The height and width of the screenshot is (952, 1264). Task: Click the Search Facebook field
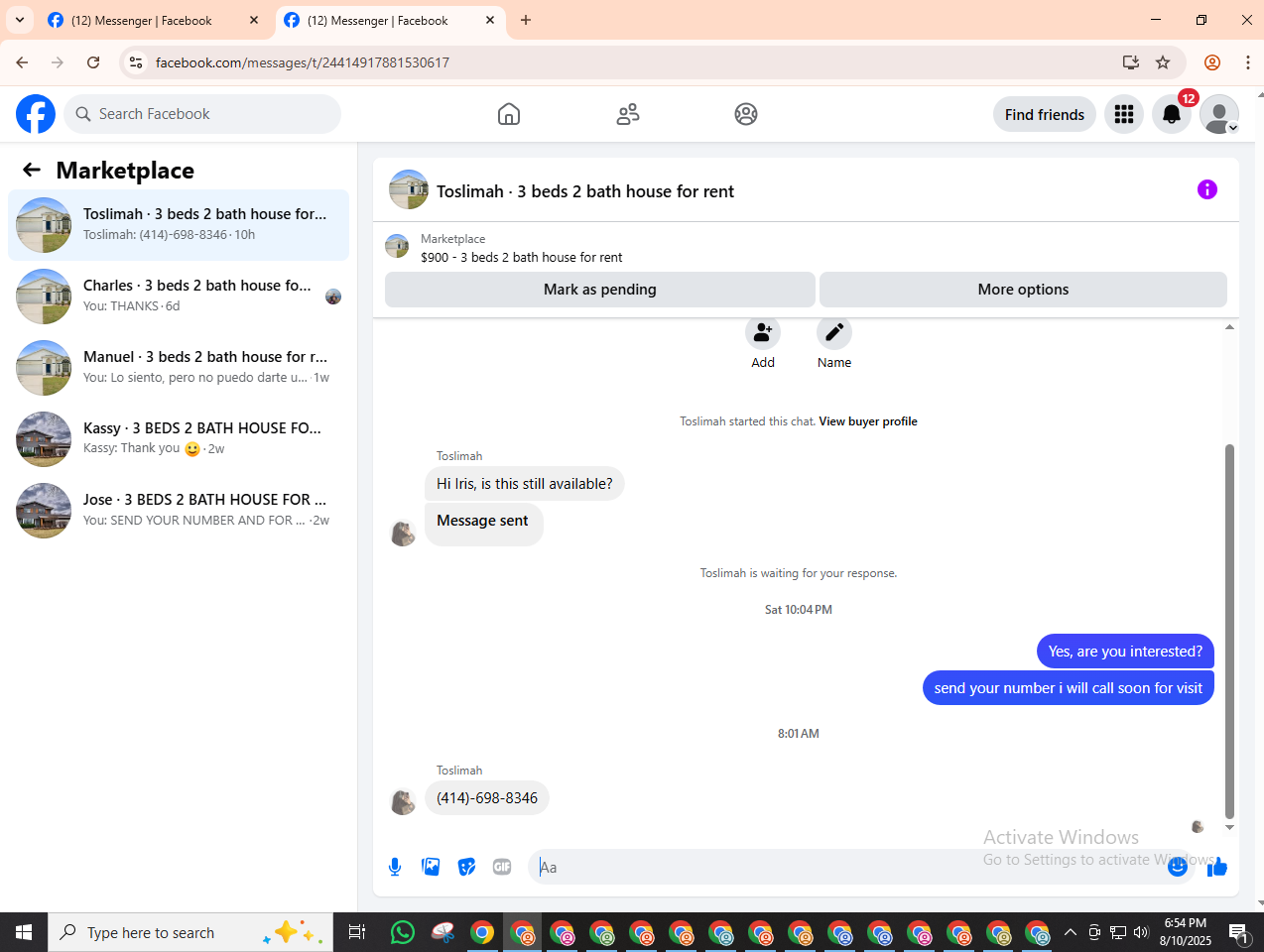coord(203,114)
